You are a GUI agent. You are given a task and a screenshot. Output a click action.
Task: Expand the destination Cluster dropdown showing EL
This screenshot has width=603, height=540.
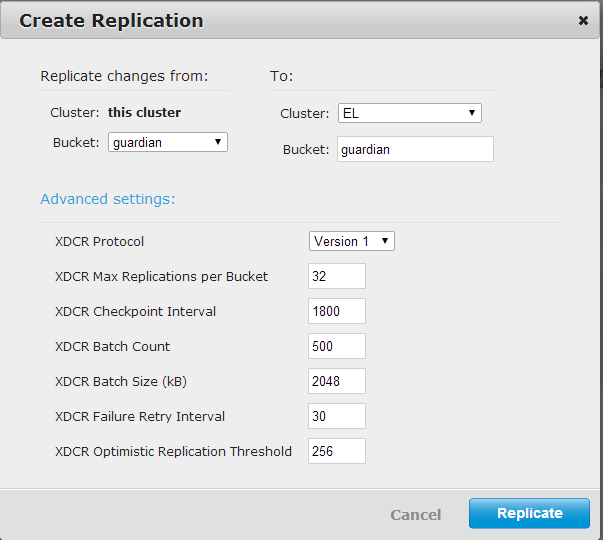(409, 113)
